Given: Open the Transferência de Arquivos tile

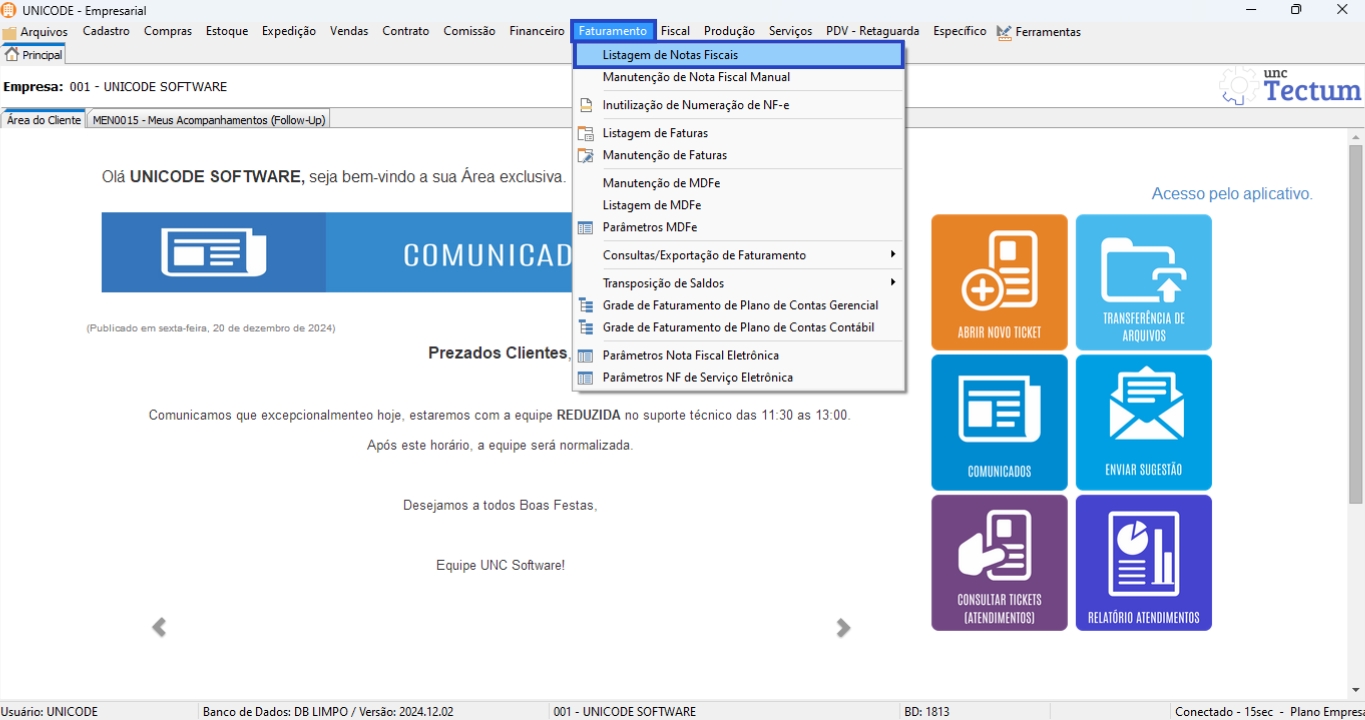Looking at the screenshot, I should (1143, 282).
